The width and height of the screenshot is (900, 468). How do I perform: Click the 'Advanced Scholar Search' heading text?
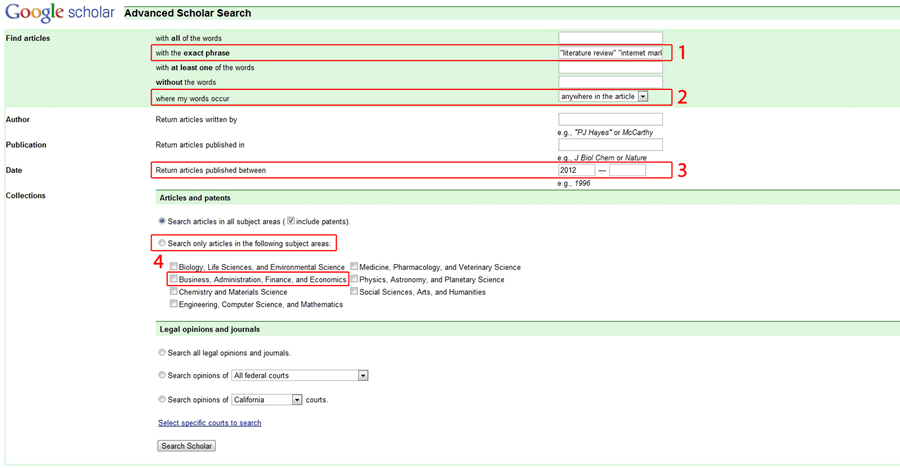188,13
